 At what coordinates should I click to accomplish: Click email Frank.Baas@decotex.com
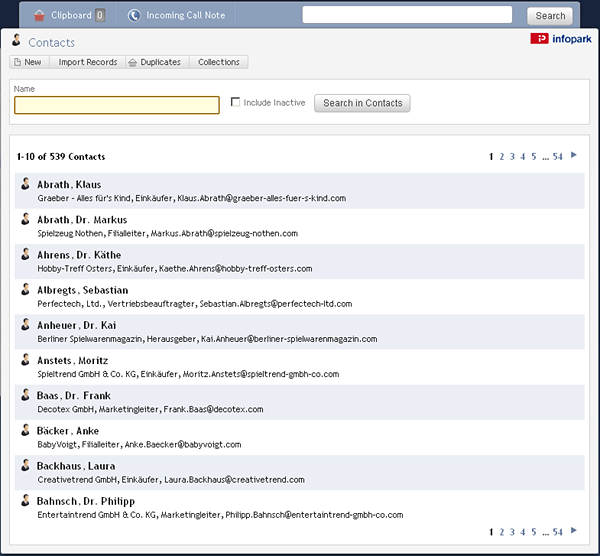point(214,409)
